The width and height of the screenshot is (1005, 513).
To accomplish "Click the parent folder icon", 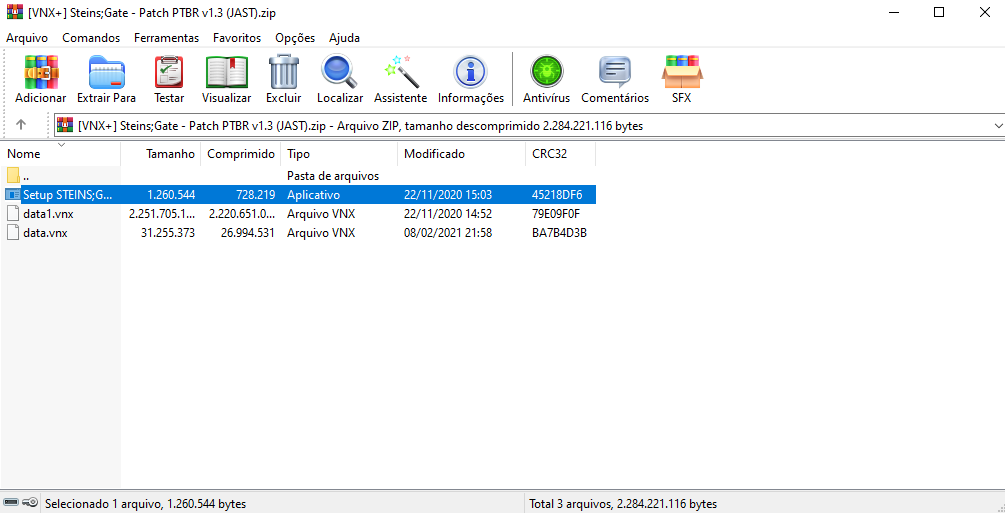I will (13, 175).
